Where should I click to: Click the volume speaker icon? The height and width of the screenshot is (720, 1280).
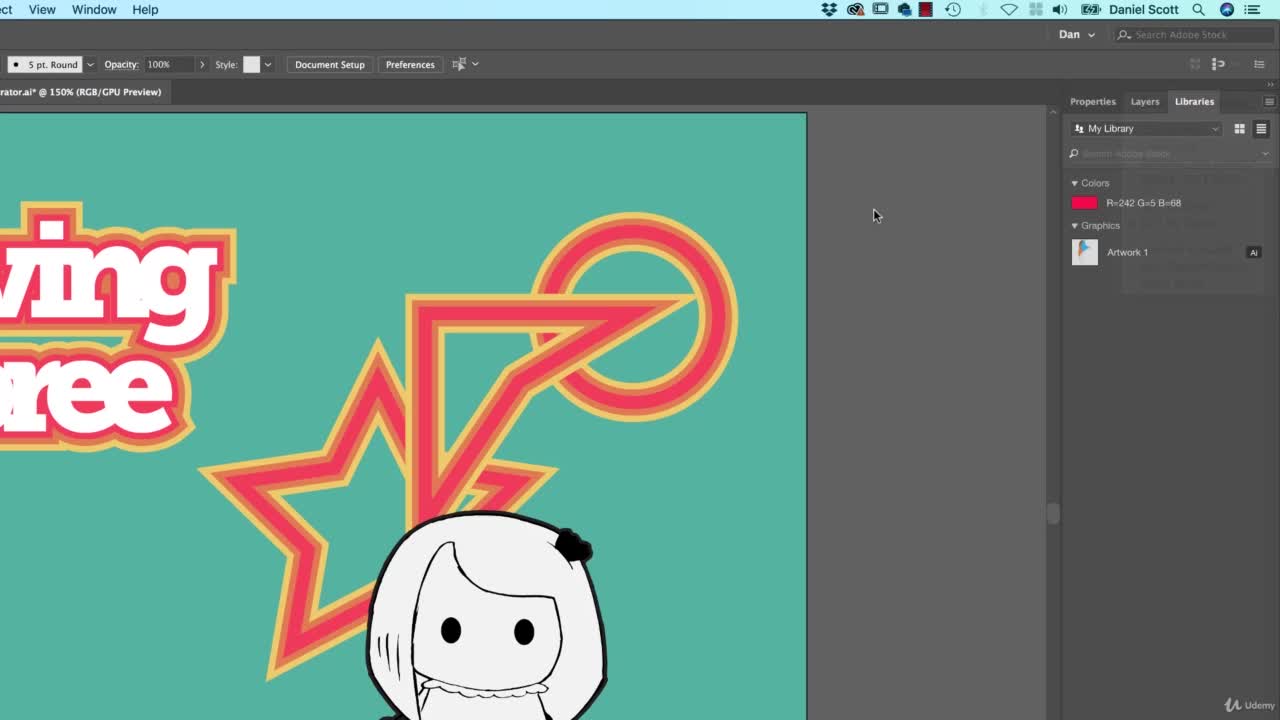(1060, 9)
